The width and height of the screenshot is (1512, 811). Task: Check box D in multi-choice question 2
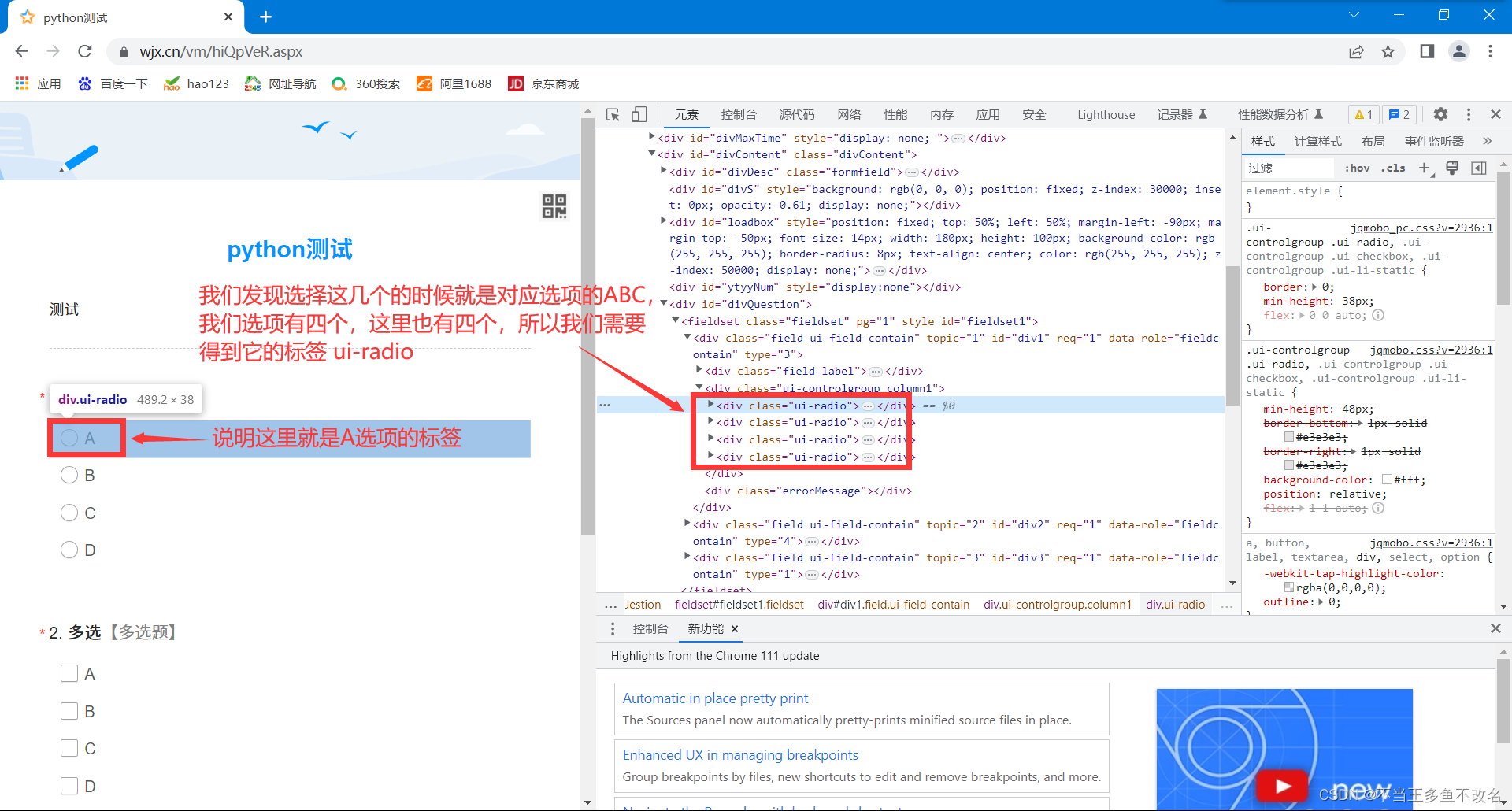69,786
